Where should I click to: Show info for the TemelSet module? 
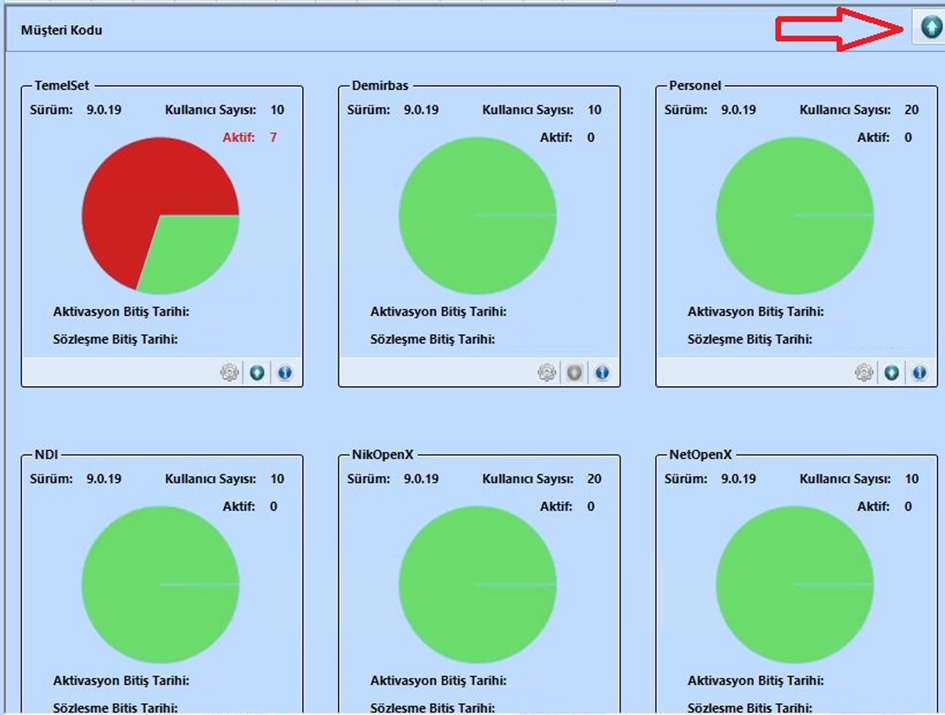pos(285,373)
